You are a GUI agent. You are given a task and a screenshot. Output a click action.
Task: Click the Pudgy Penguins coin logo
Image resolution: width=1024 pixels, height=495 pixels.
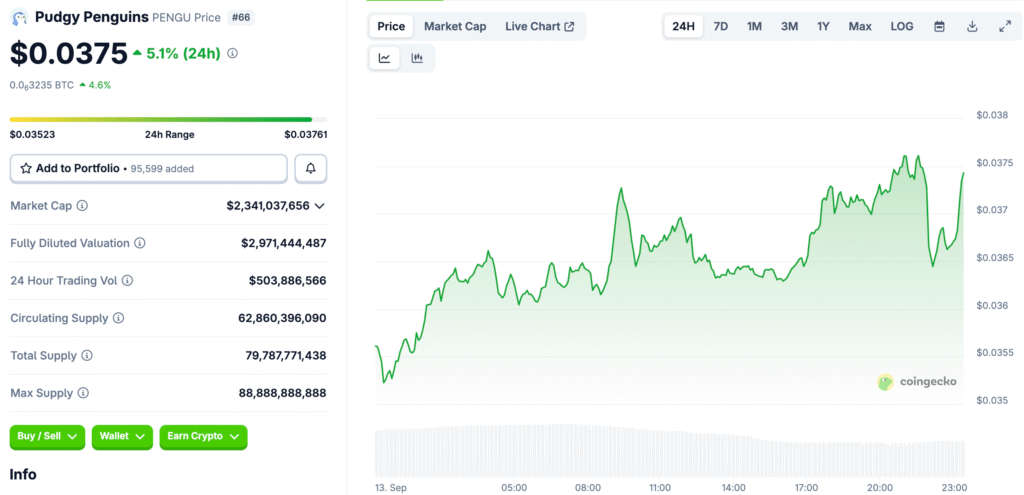tap(19, 18)
